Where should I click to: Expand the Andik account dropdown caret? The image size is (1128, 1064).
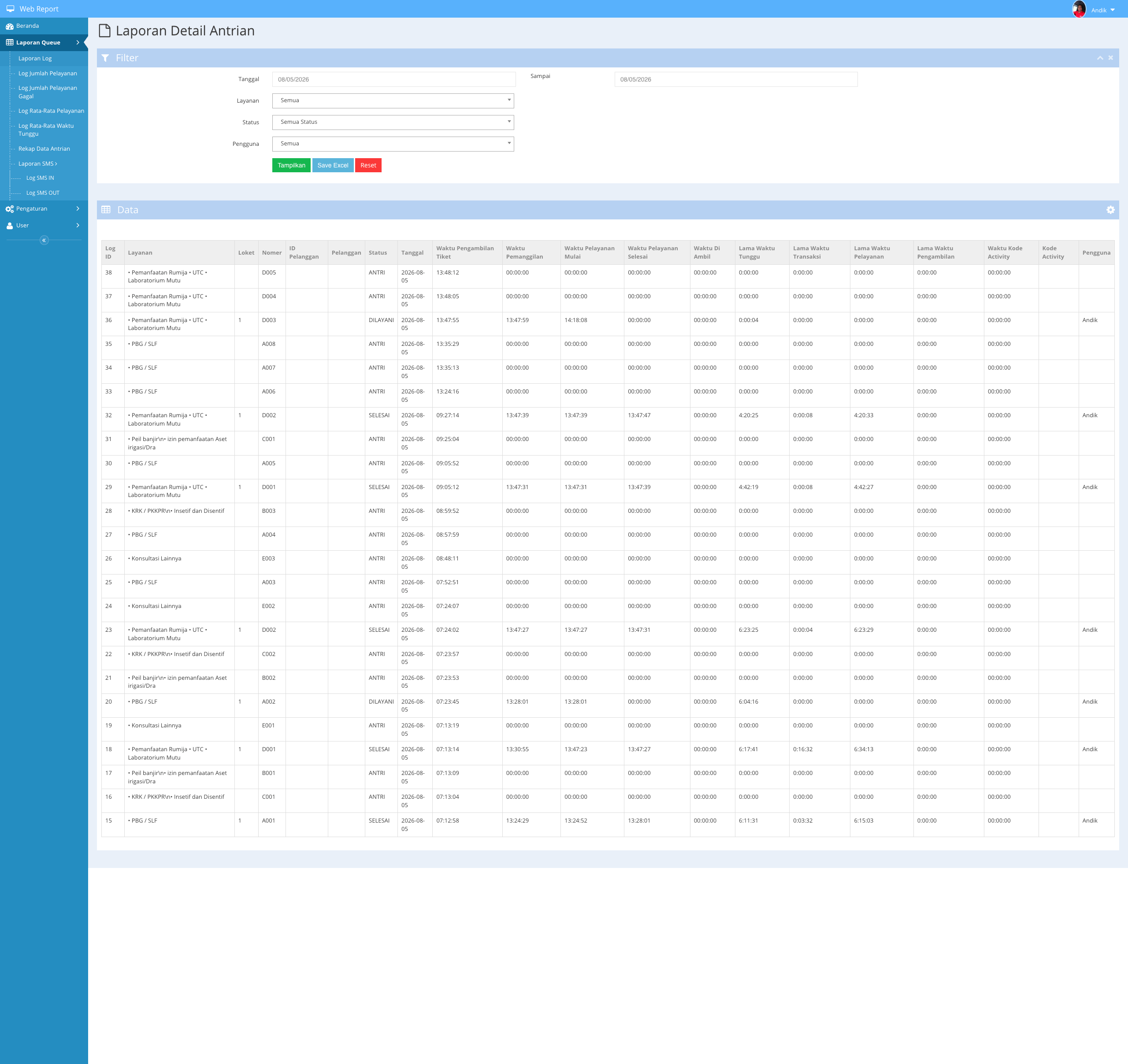coord(1113,10)
